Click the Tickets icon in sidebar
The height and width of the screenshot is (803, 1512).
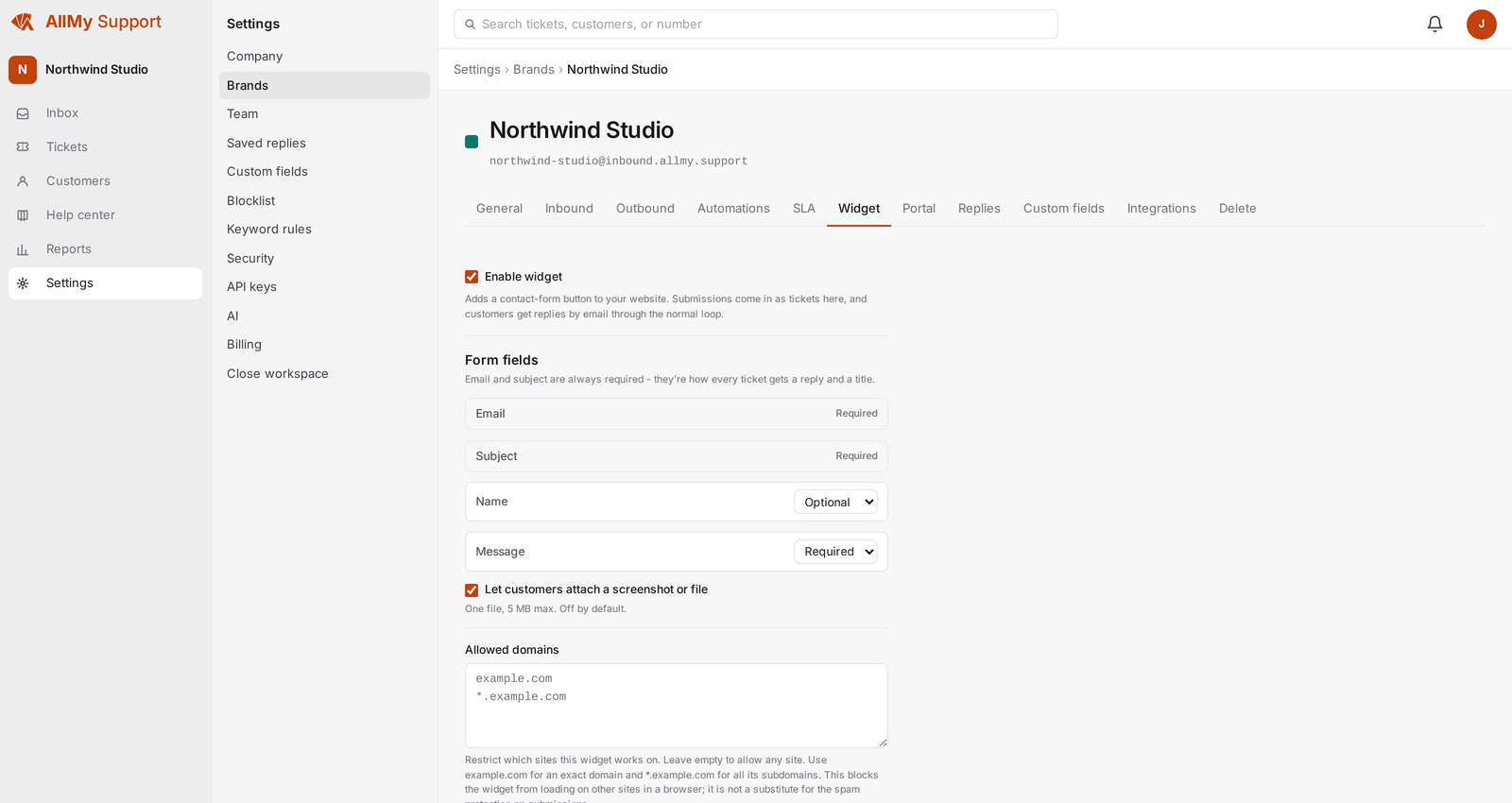tap(23, 147)
